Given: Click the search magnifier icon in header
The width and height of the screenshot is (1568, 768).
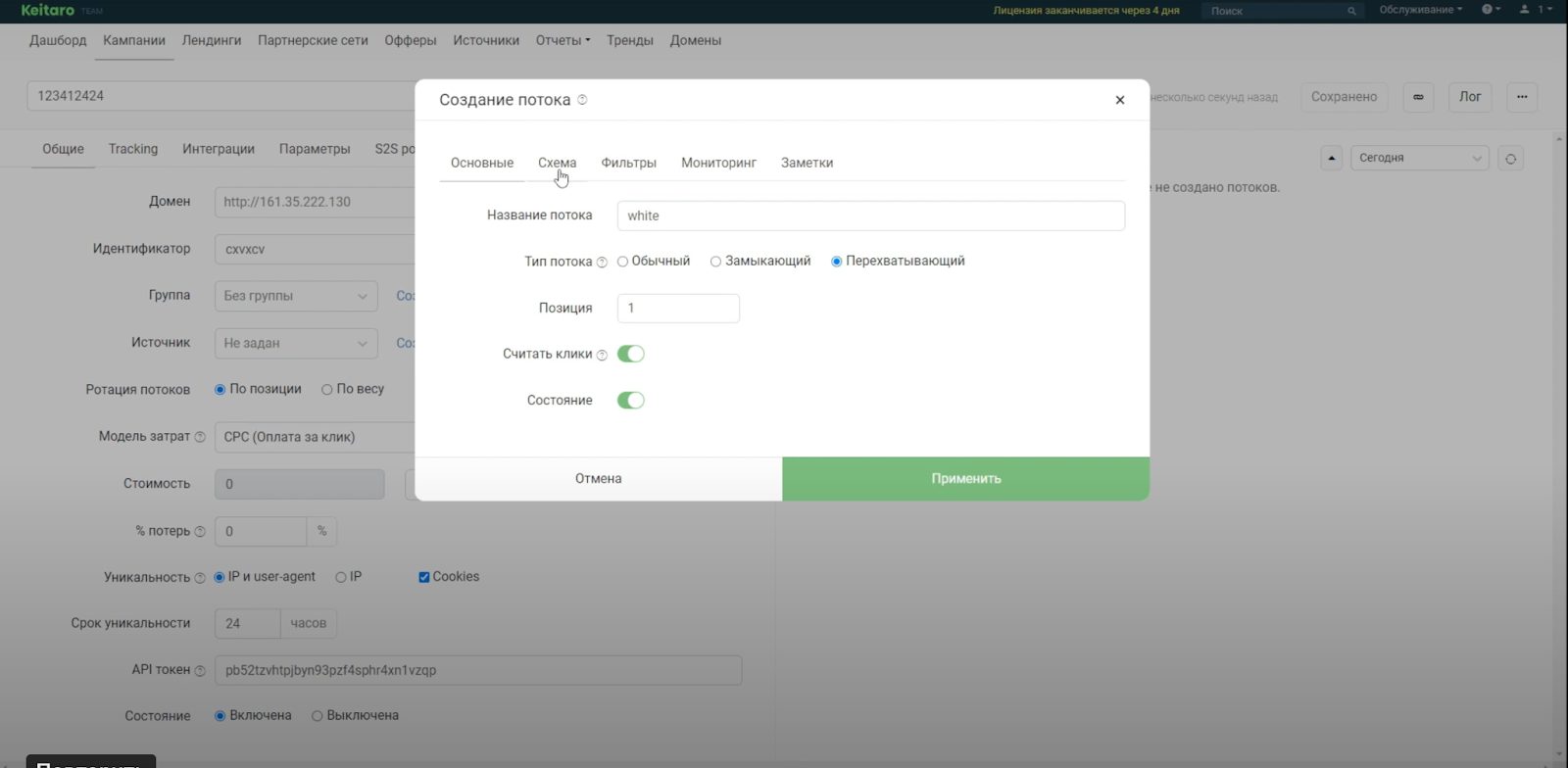Looking at the screenshot, I should pos(1351,11).
